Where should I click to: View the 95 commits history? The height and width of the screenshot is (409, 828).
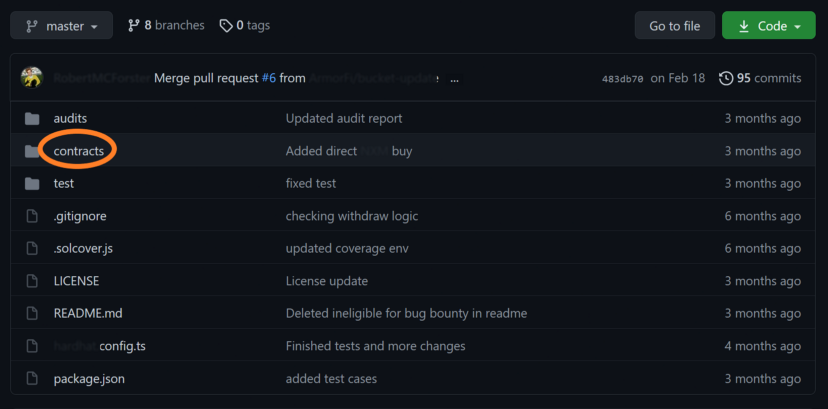(760, 78)
